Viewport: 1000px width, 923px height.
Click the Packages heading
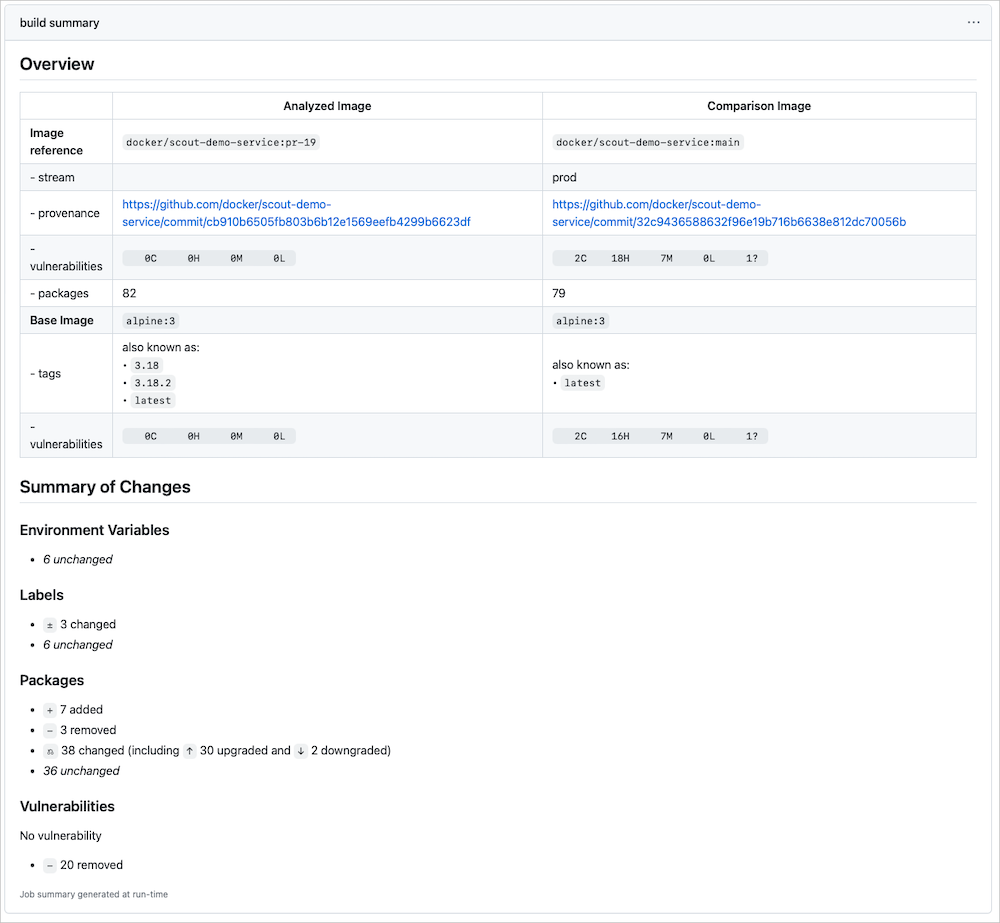coord(52,681)
